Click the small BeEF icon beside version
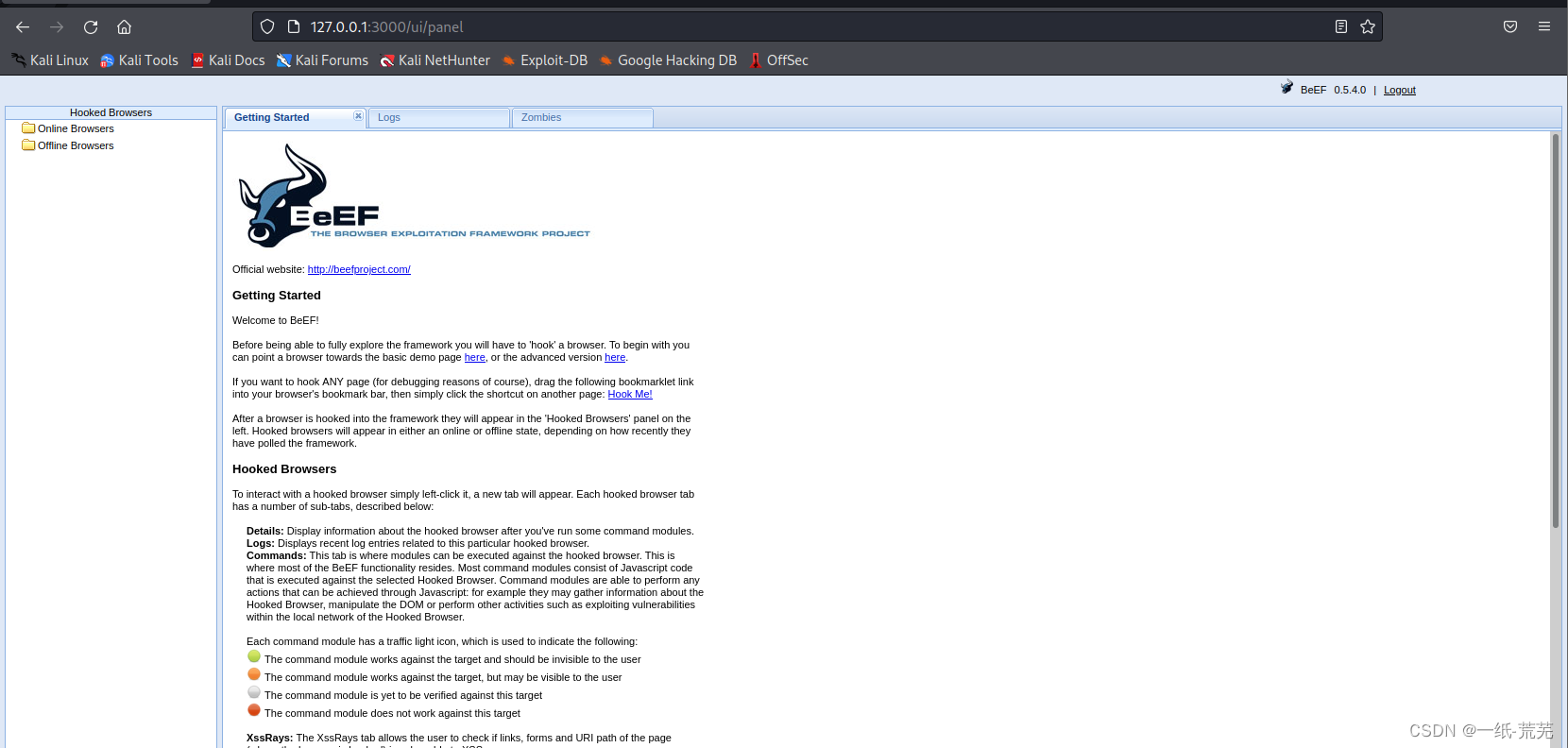Viewport: 1568px width, 748px height. (1287, 87)
